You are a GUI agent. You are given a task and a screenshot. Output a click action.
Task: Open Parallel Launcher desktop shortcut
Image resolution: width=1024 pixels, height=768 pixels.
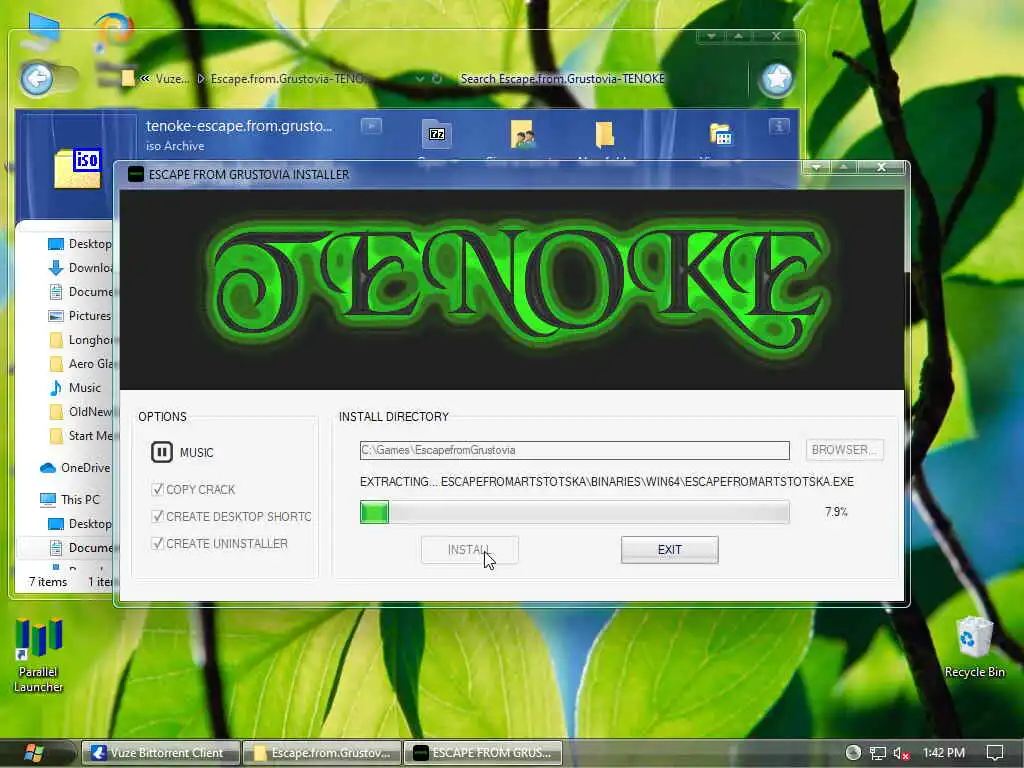(39, 655)
